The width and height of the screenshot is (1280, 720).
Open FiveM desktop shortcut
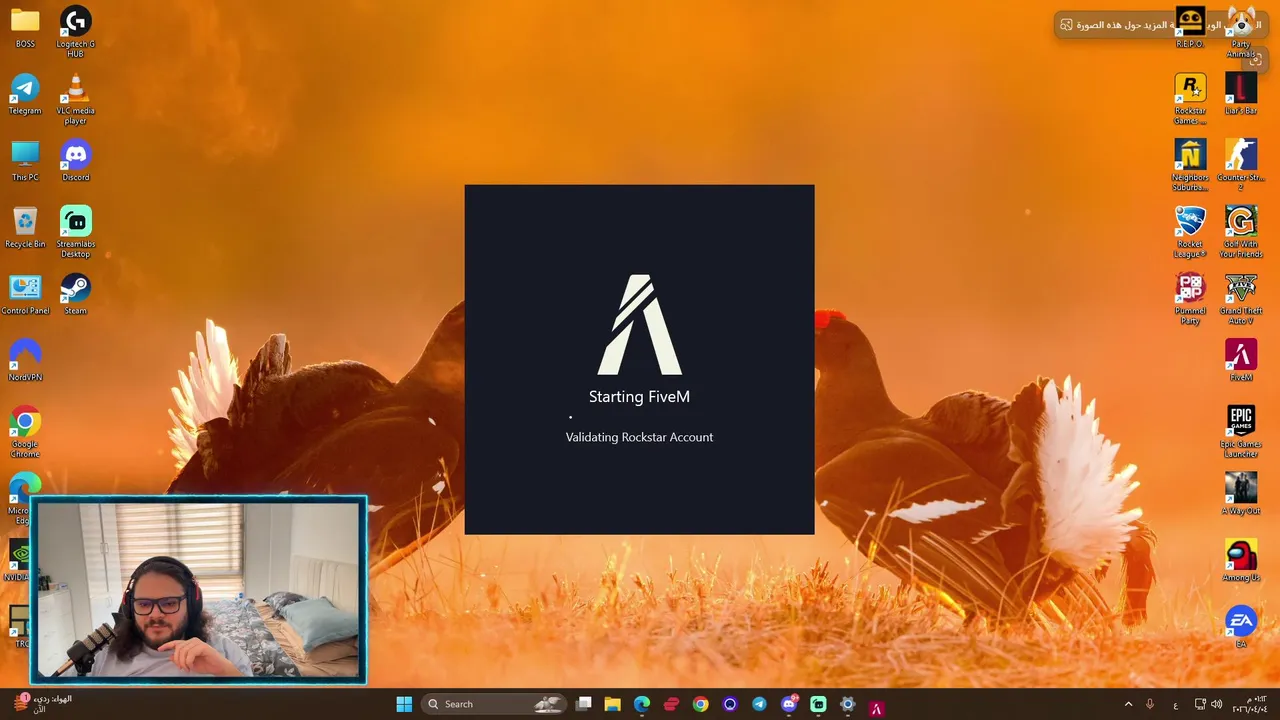click(1241, 361)
